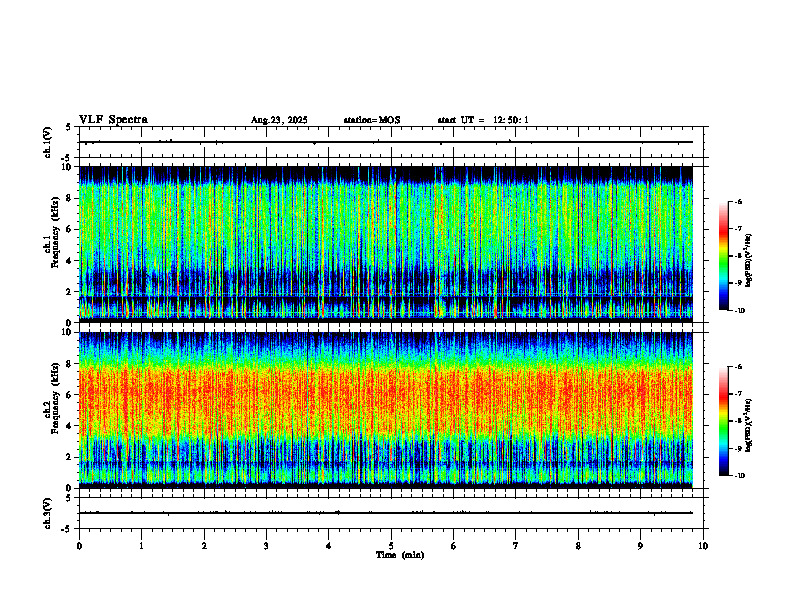Click the ch.2 spectrogram color scale bar

723,421
